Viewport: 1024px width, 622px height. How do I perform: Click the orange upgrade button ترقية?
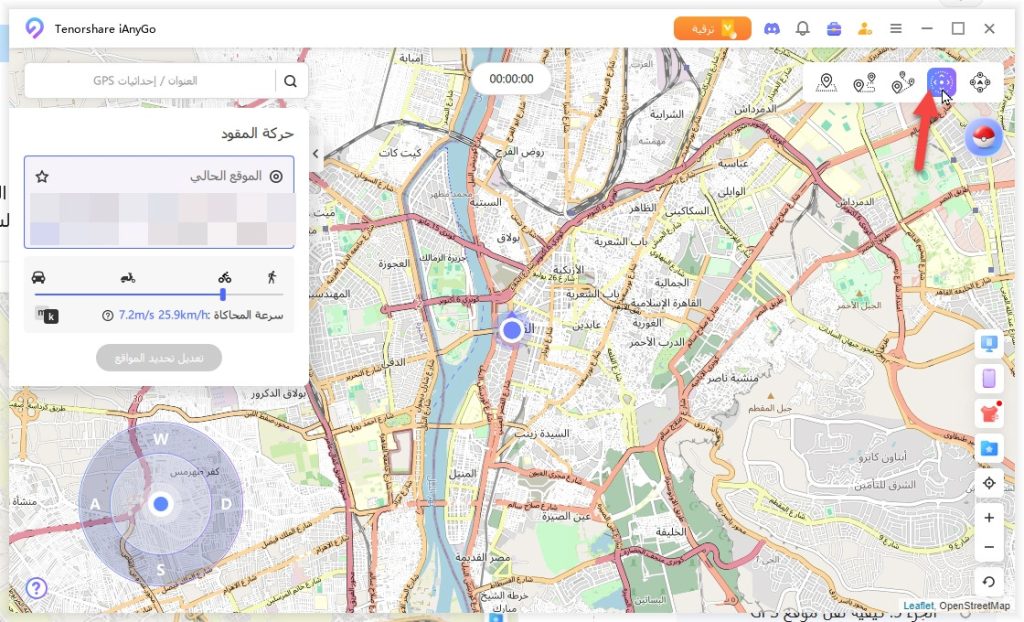click(x=712, y=29)
